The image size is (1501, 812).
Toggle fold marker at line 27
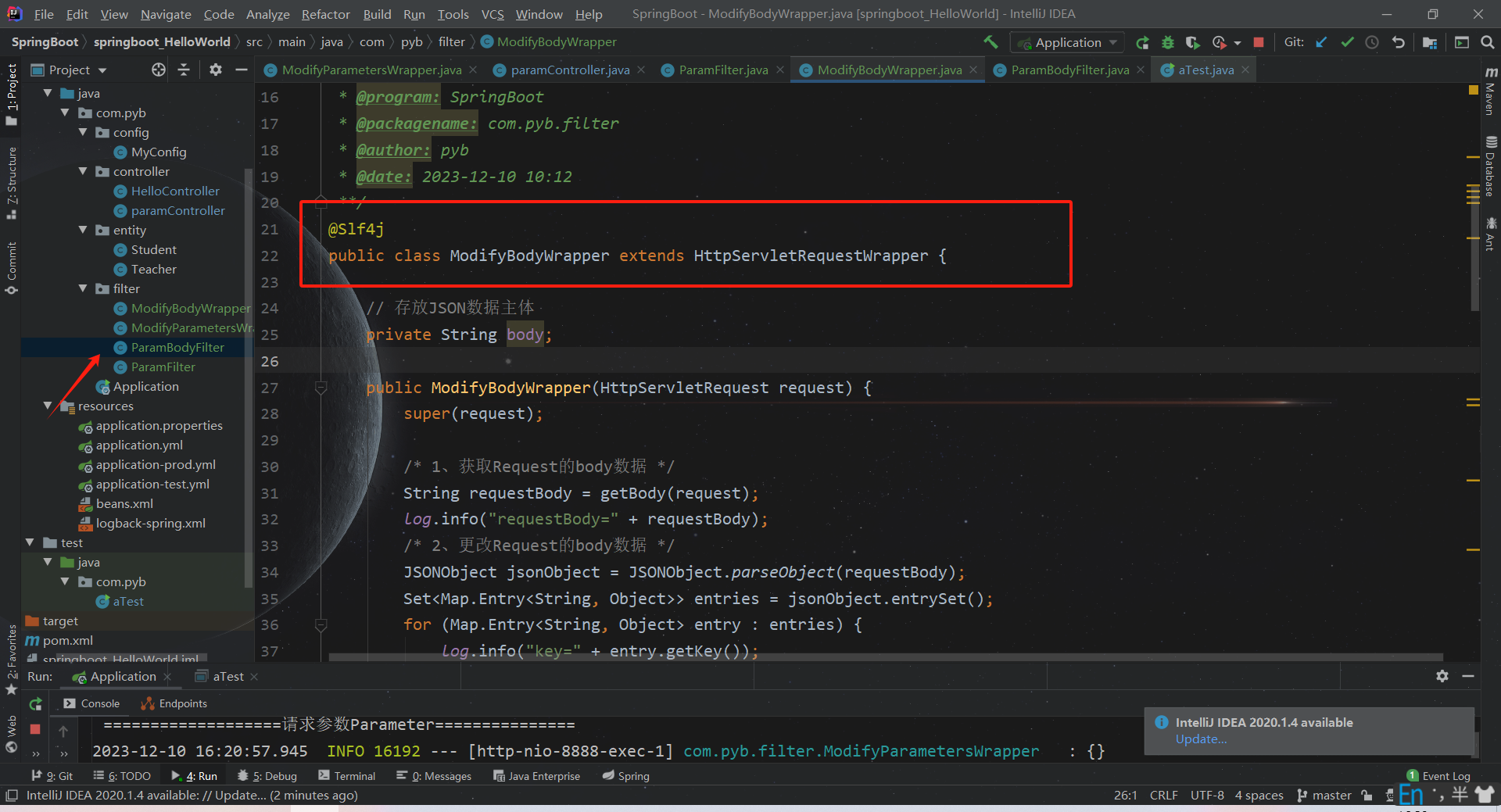(x=321, y=387)
